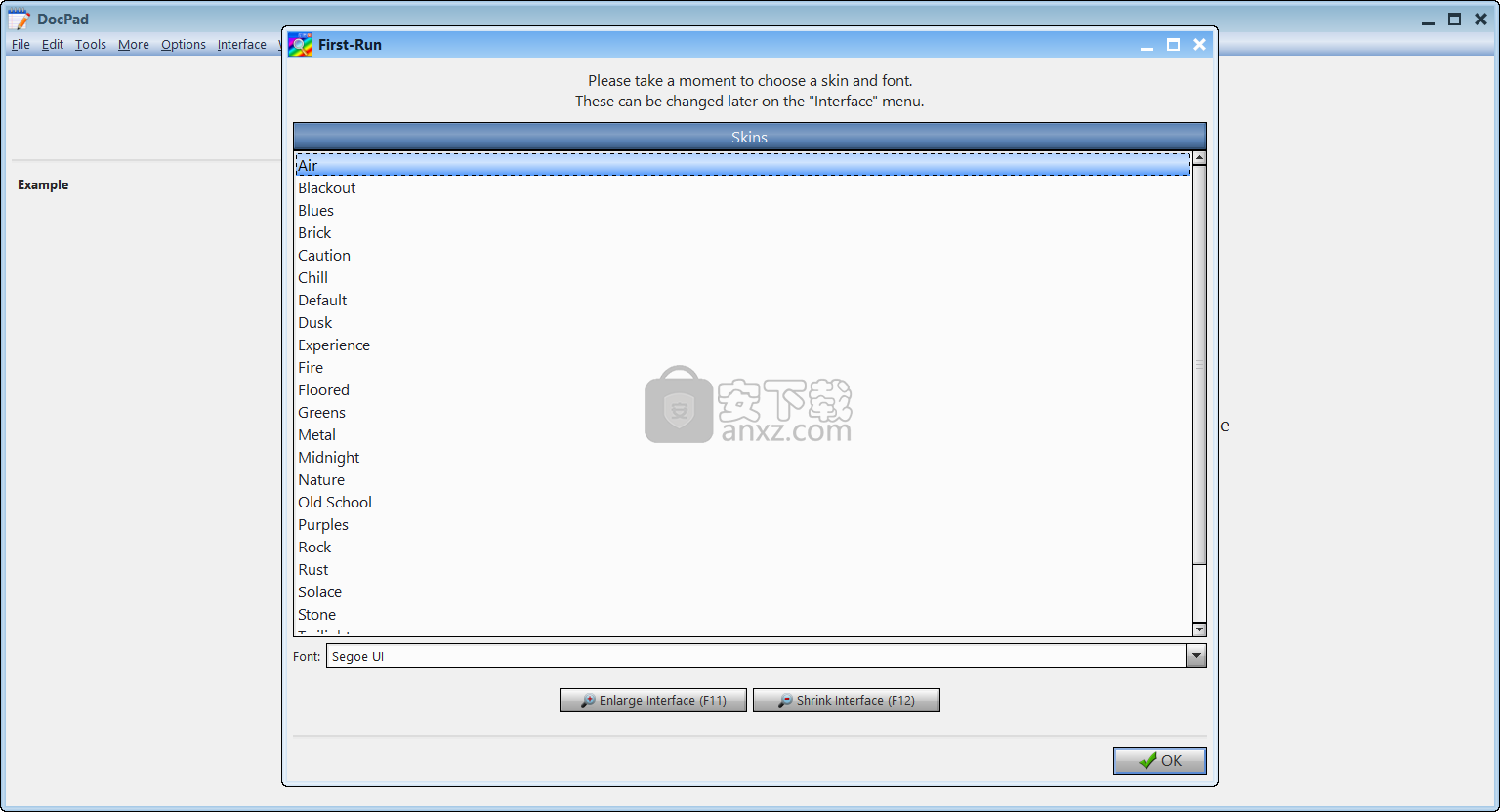Screen dimensions: 1500x812
Task: Click the Segoe UI font field
Action: pos(756,656)
